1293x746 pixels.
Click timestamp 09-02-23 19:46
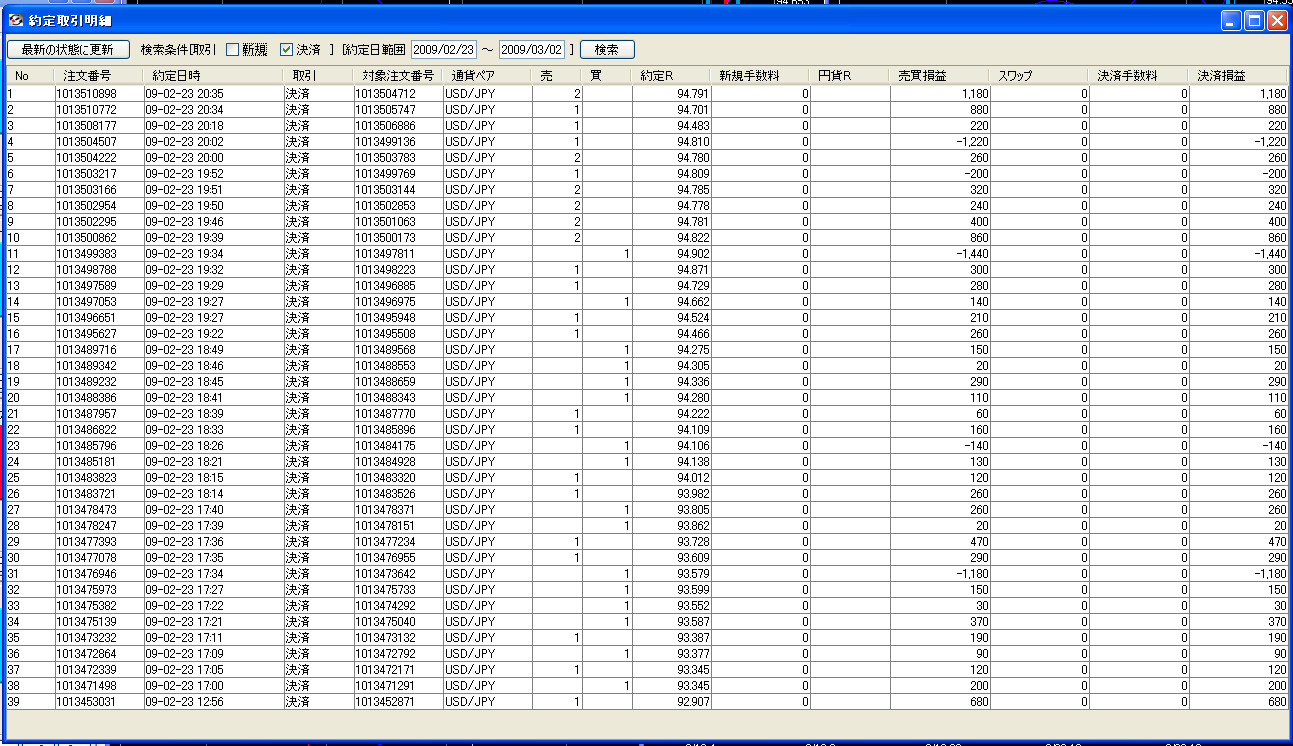click(x=185, y=221)
